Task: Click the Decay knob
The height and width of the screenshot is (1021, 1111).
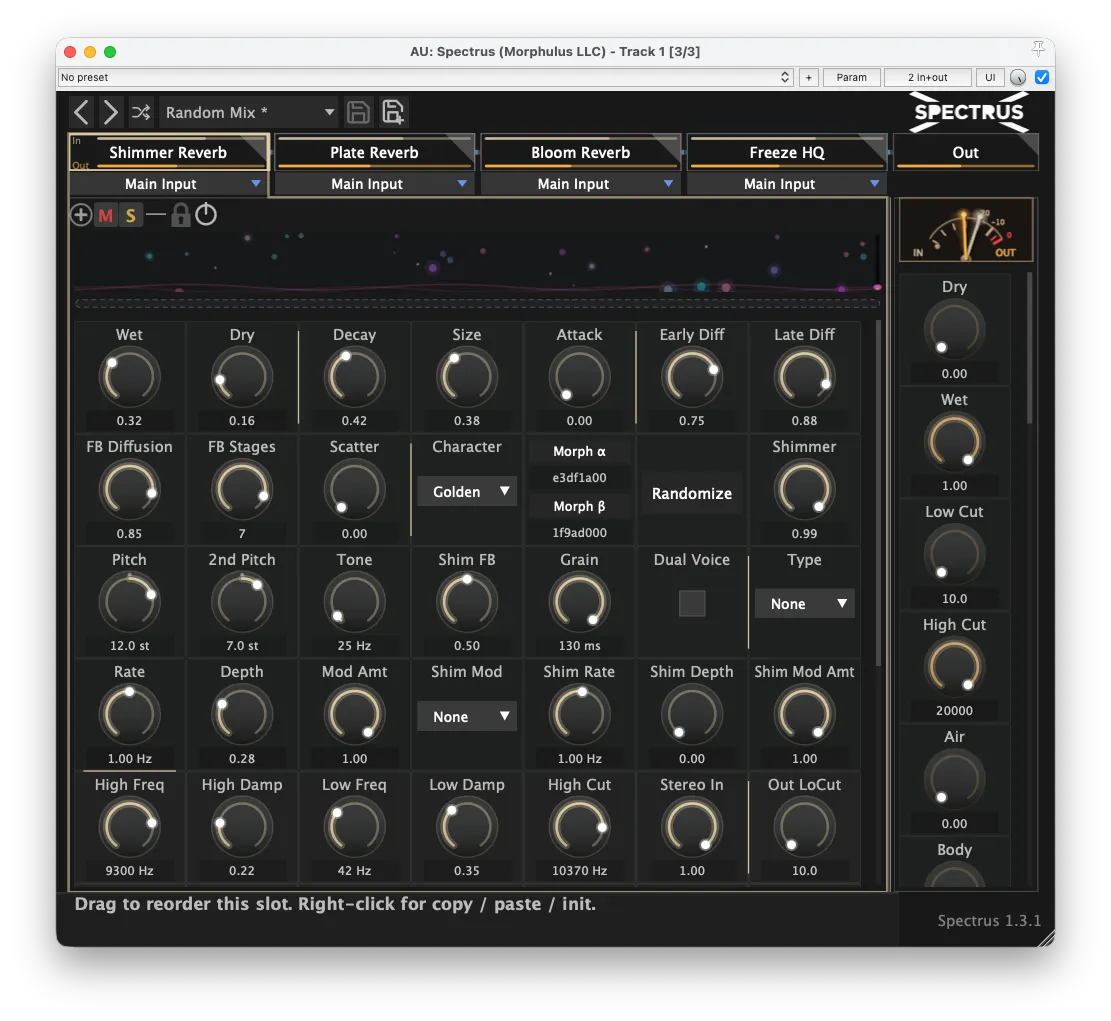Action: 354,377
